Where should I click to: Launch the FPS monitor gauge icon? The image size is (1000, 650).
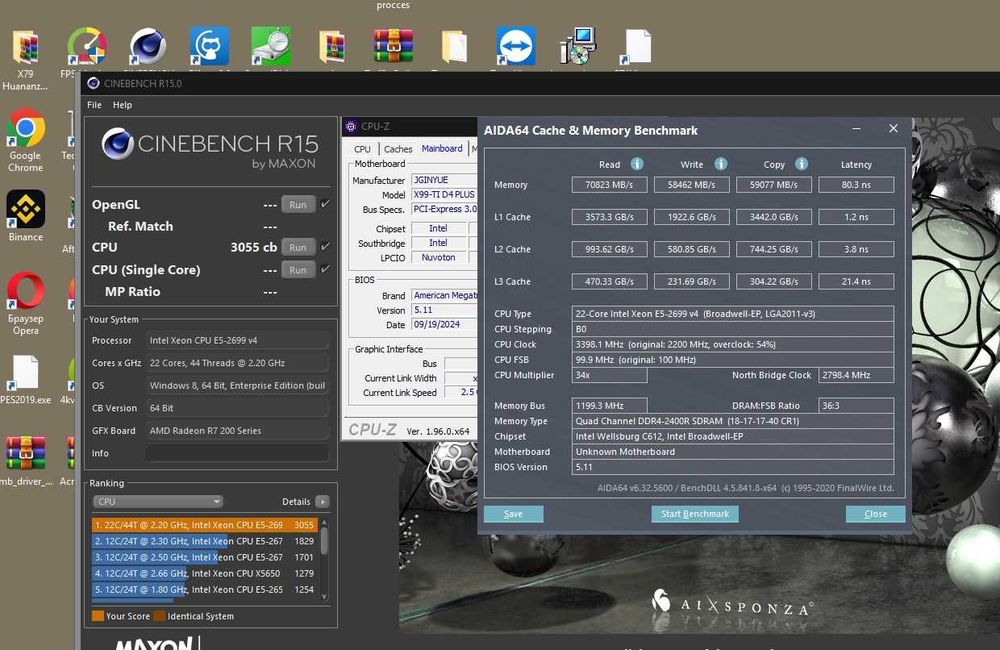(86, 47)
